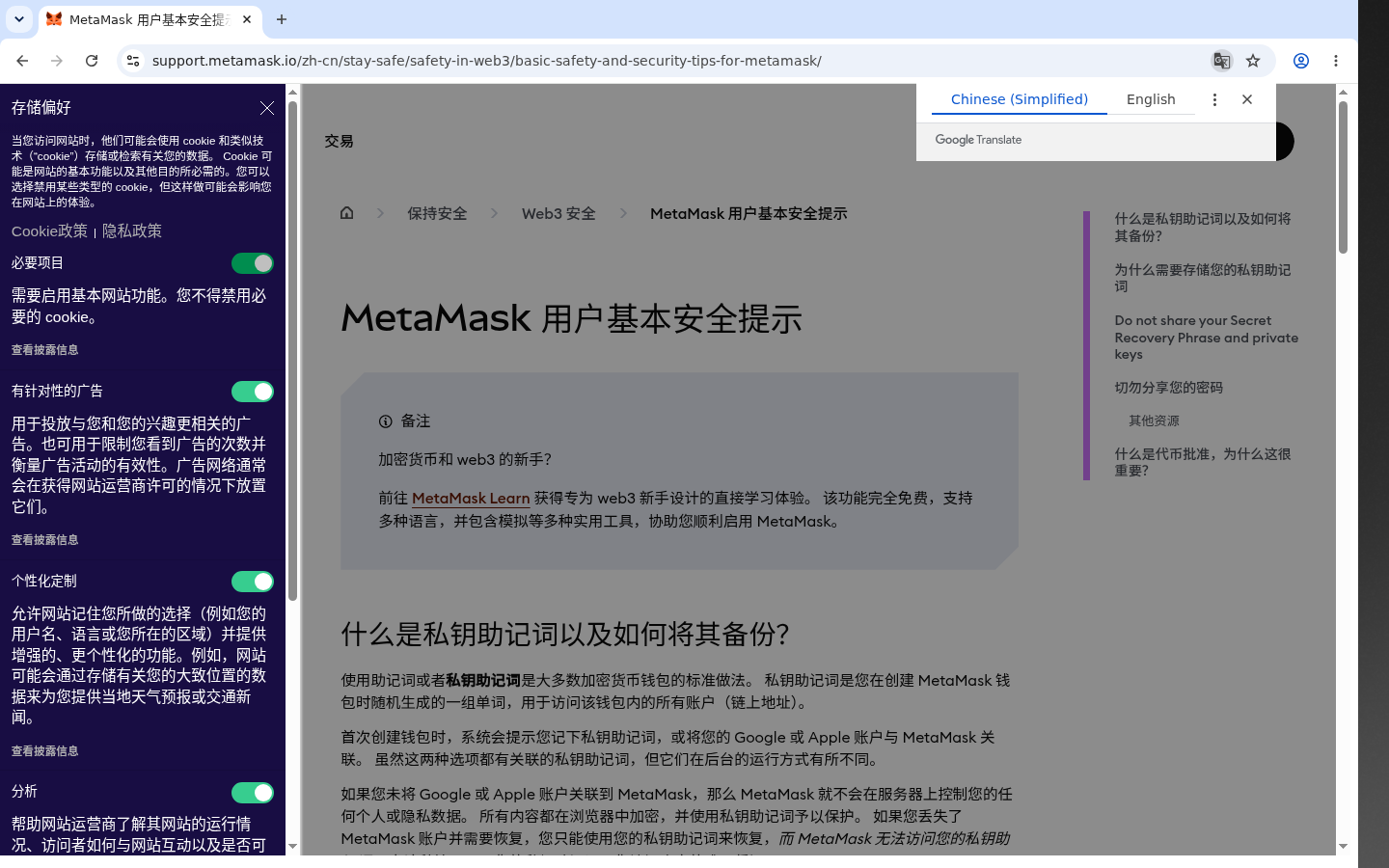Screen dimensions: 1389x868
Task: Click the MetaMask 用户基本安全提示 page heading
Action: 571,318
